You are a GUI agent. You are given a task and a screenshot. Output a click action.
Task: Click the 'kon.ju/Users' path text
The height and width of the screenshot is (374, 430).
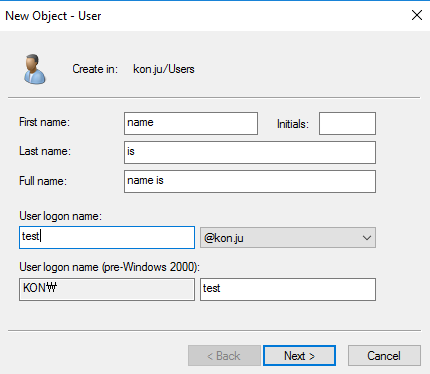pyautogui.click(x=164, y=69)
